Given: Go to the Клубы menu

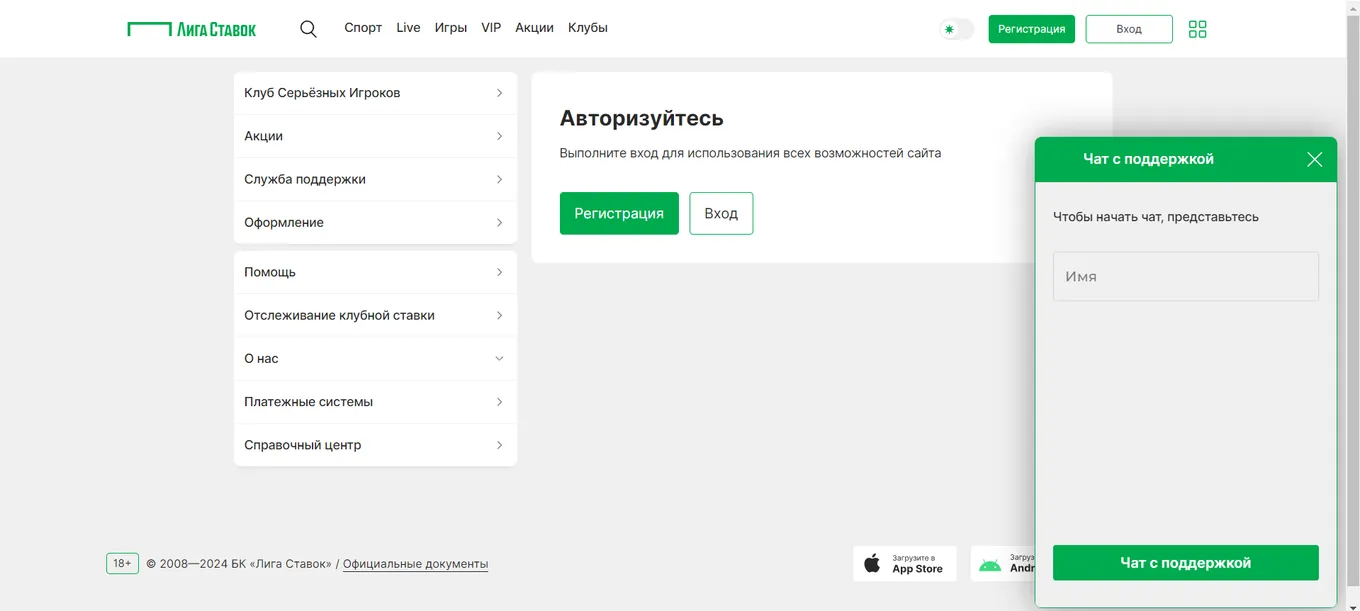Looking at the screenshot, I should point(588,28).
